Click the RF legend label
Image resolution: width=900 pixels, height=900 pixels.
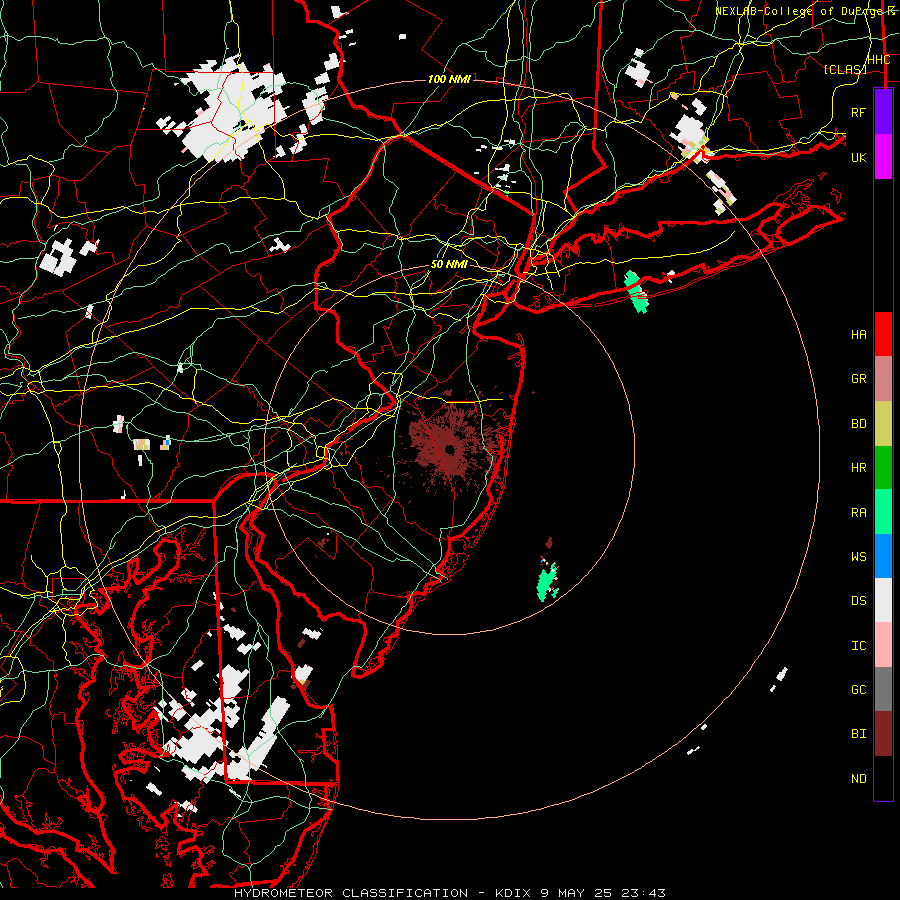pos(859,112)
